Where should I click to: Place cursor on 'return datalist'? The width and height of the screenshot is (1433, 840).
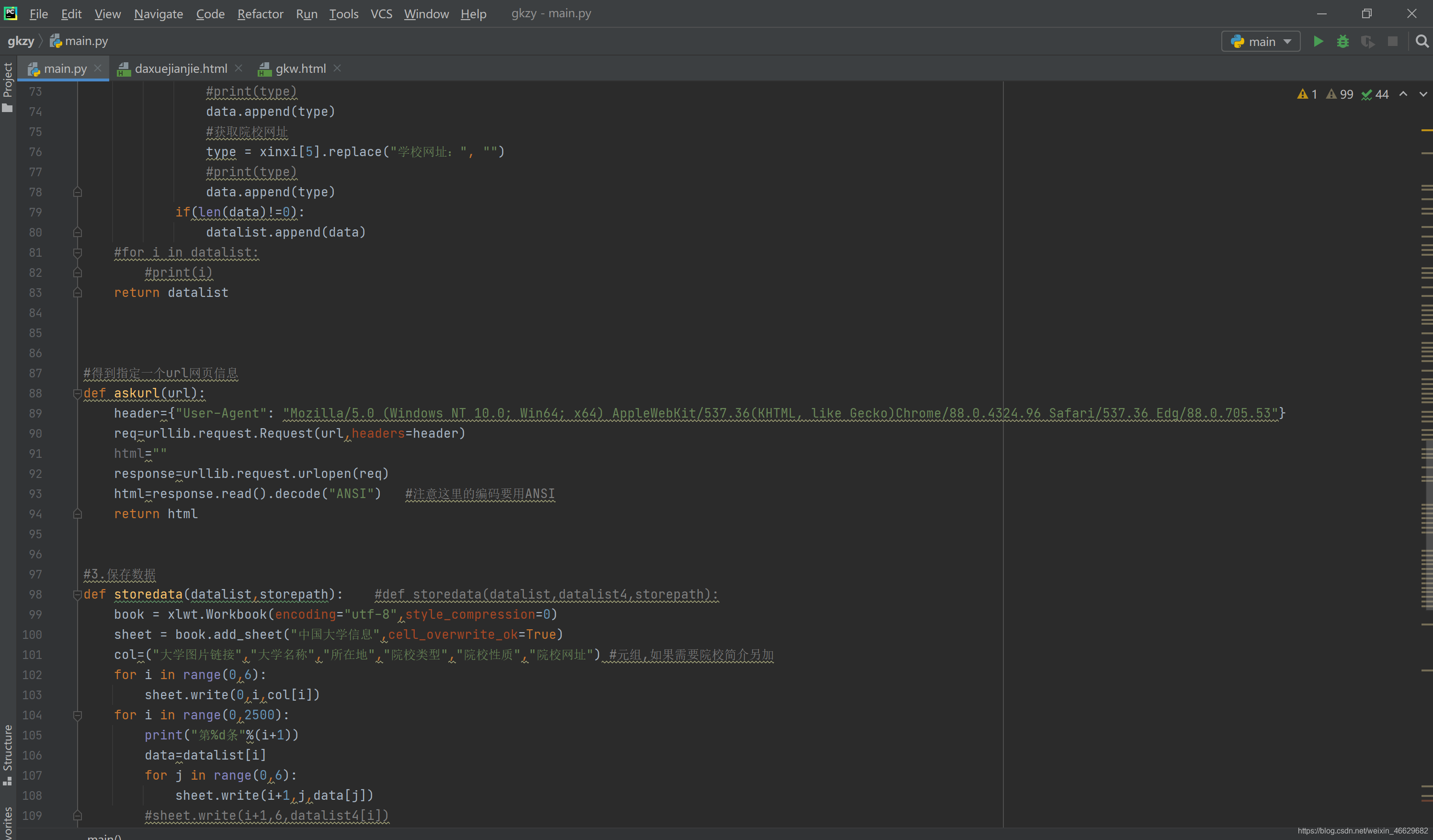[x=171, y=293]
